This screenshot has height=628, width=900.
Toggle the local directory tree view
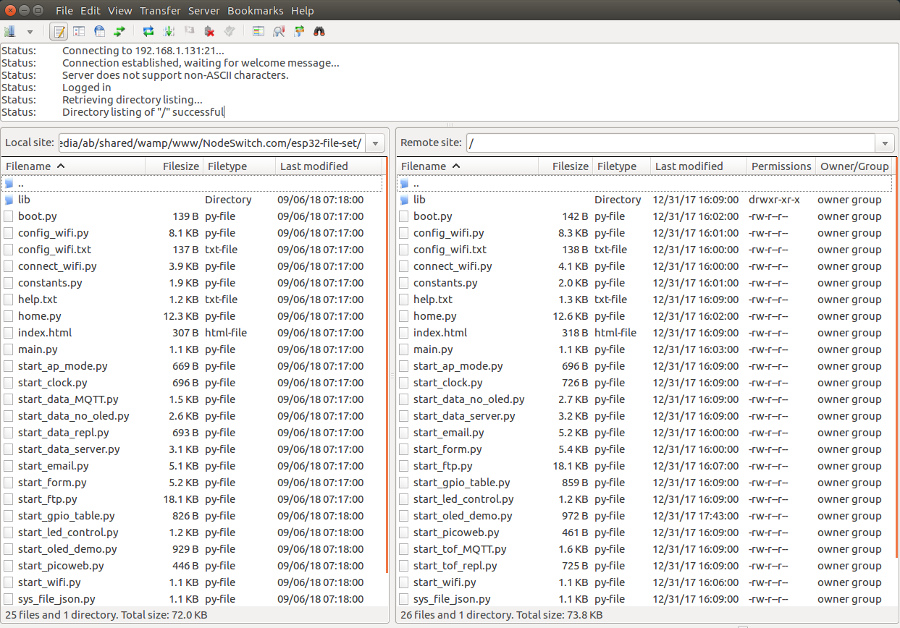pos(79,32)
